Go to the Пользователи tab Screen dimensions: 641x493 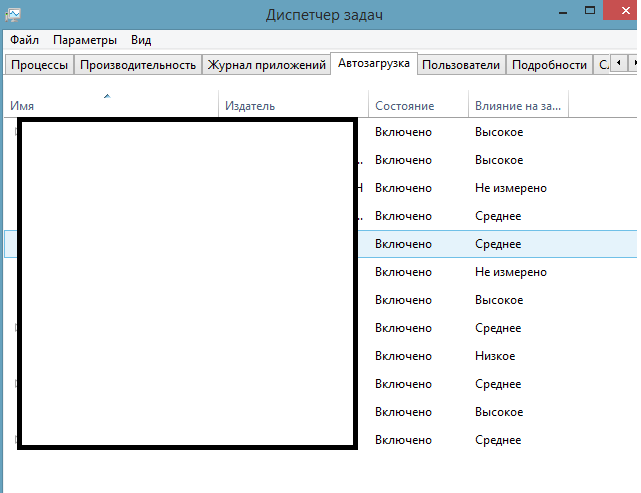click(x=461, y=65)
